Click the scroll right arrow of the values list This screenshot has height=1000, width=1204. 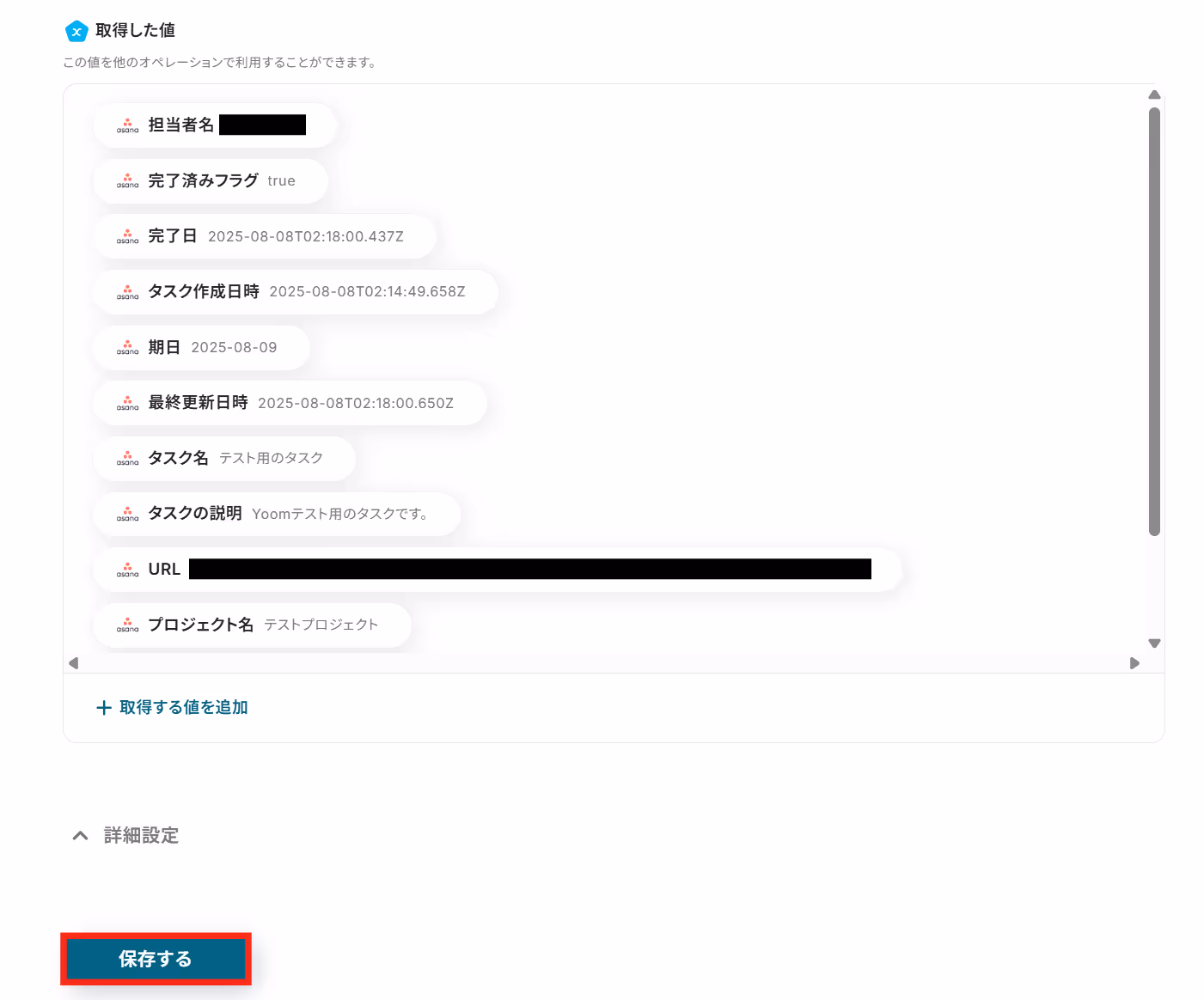click(1134, 663)
